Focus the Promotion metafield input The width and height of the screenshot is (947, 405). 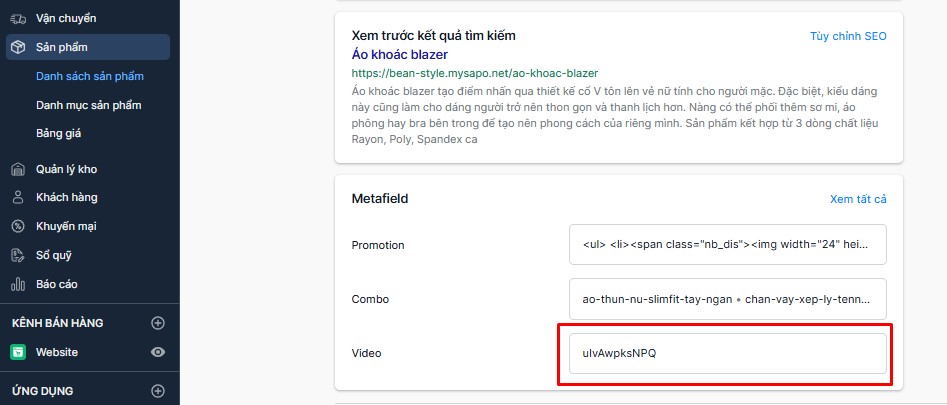point(728,244)
